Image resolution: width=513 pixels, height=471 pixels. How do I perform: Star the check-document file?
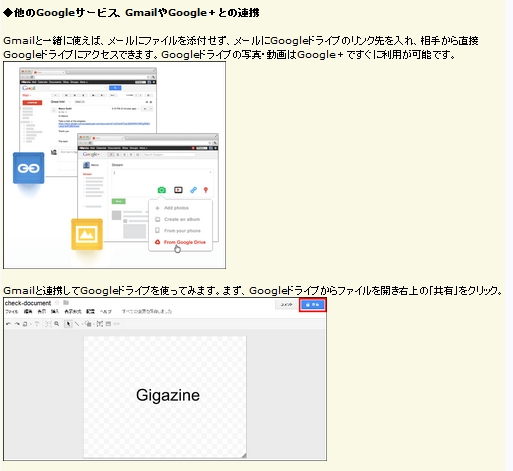(x=57, y=303)
